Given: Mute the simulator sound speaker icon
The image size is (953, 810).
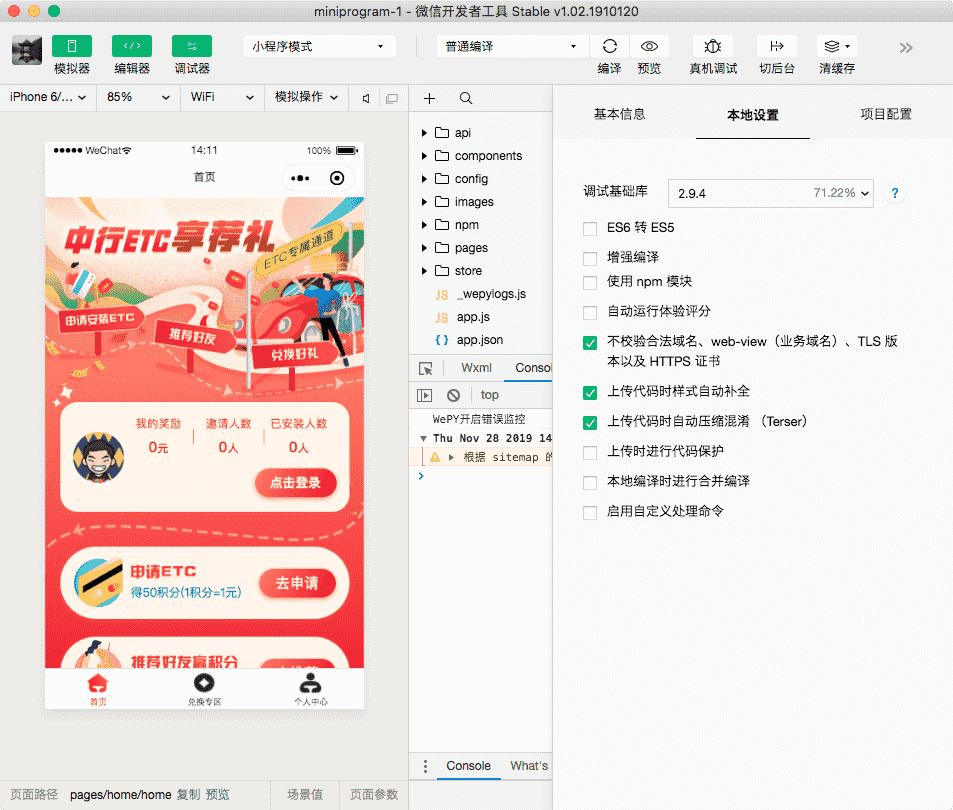Looking at the screenshot, I should (x=366, y=98).
